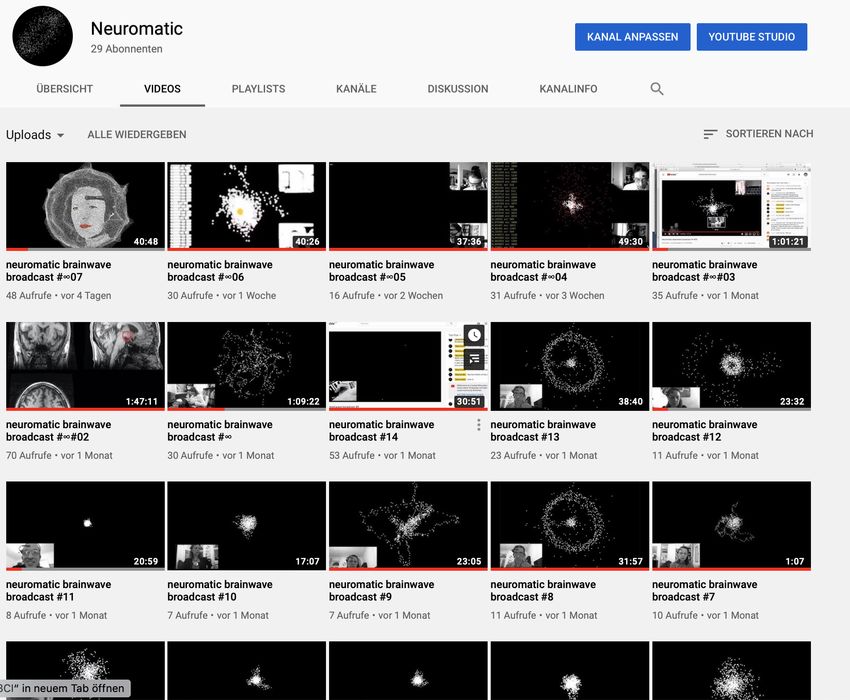This screenshot has height=700, width=850.
Task: Switch to the KANALINFO tab
Action: 568,89
